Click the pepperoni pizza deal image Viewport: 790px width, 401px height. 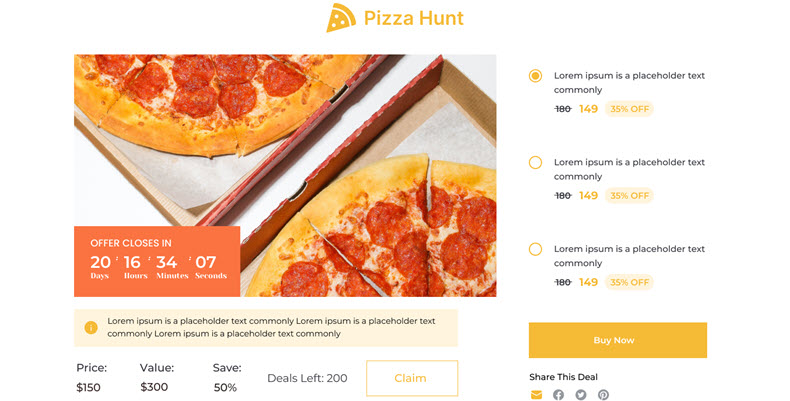285,175
